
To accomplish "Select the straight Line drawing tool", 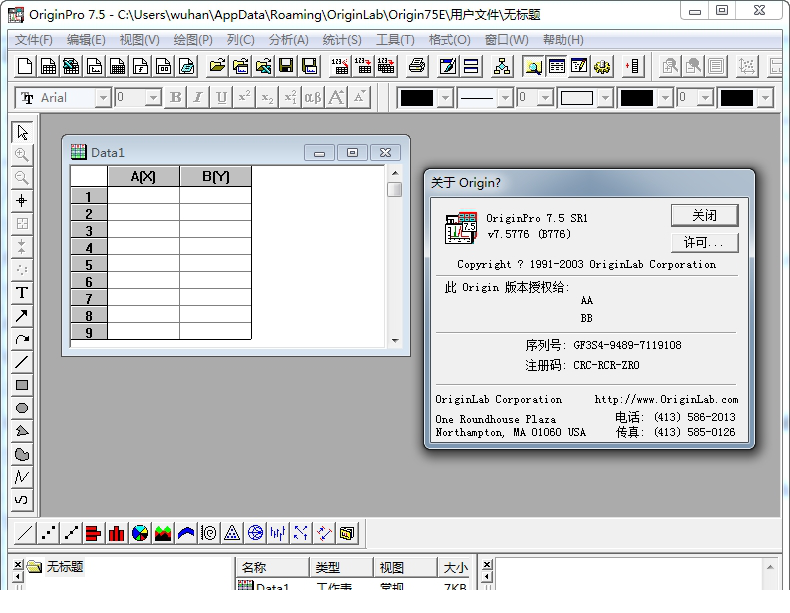I will 22,362.
